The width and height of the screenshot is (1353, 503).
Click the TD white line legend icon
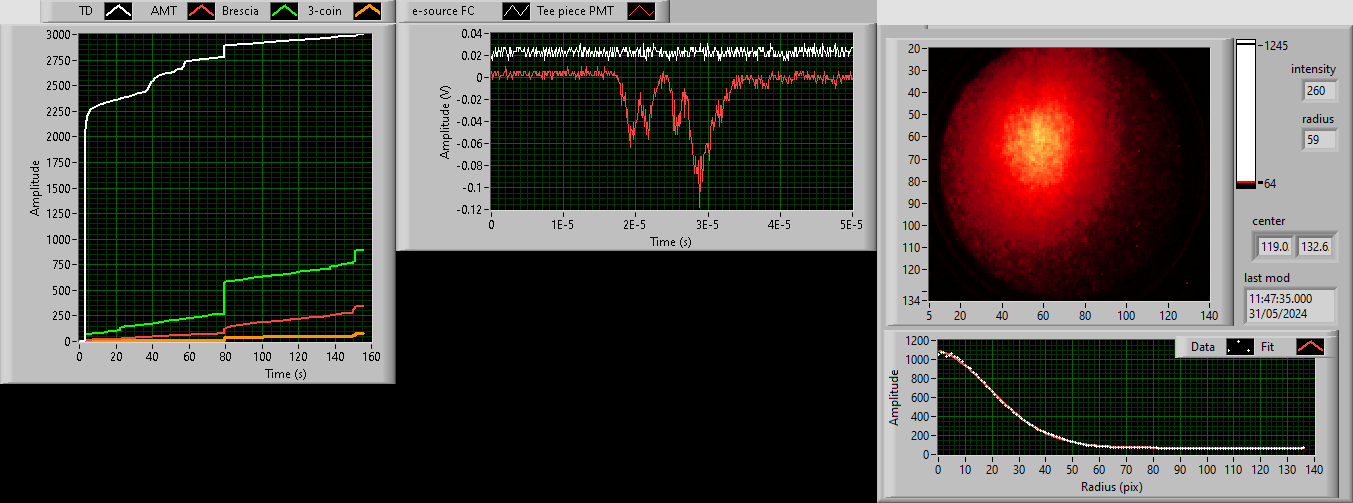(x=119, y=11)
